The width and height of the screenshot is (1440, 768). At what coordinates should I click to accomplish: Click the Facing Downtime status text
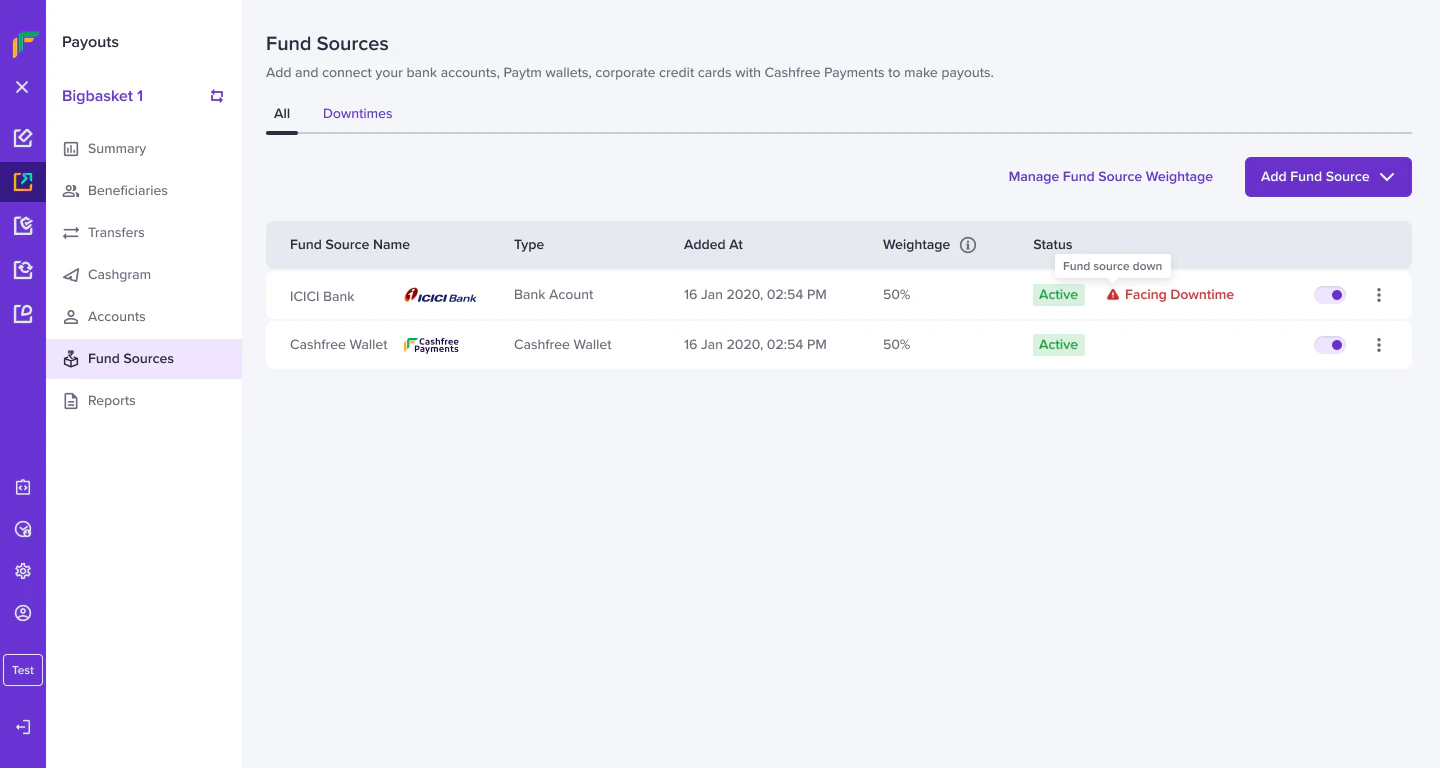[1179, 295]
